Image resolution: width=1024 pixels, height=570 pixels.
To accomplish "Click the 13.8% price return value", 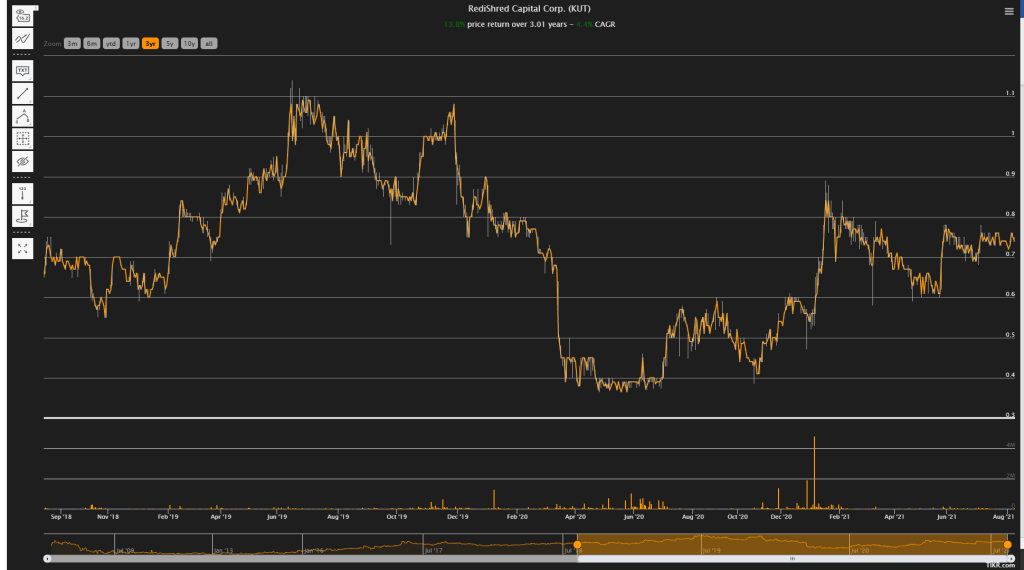I will pyautogui.click(x=454, y=24).
